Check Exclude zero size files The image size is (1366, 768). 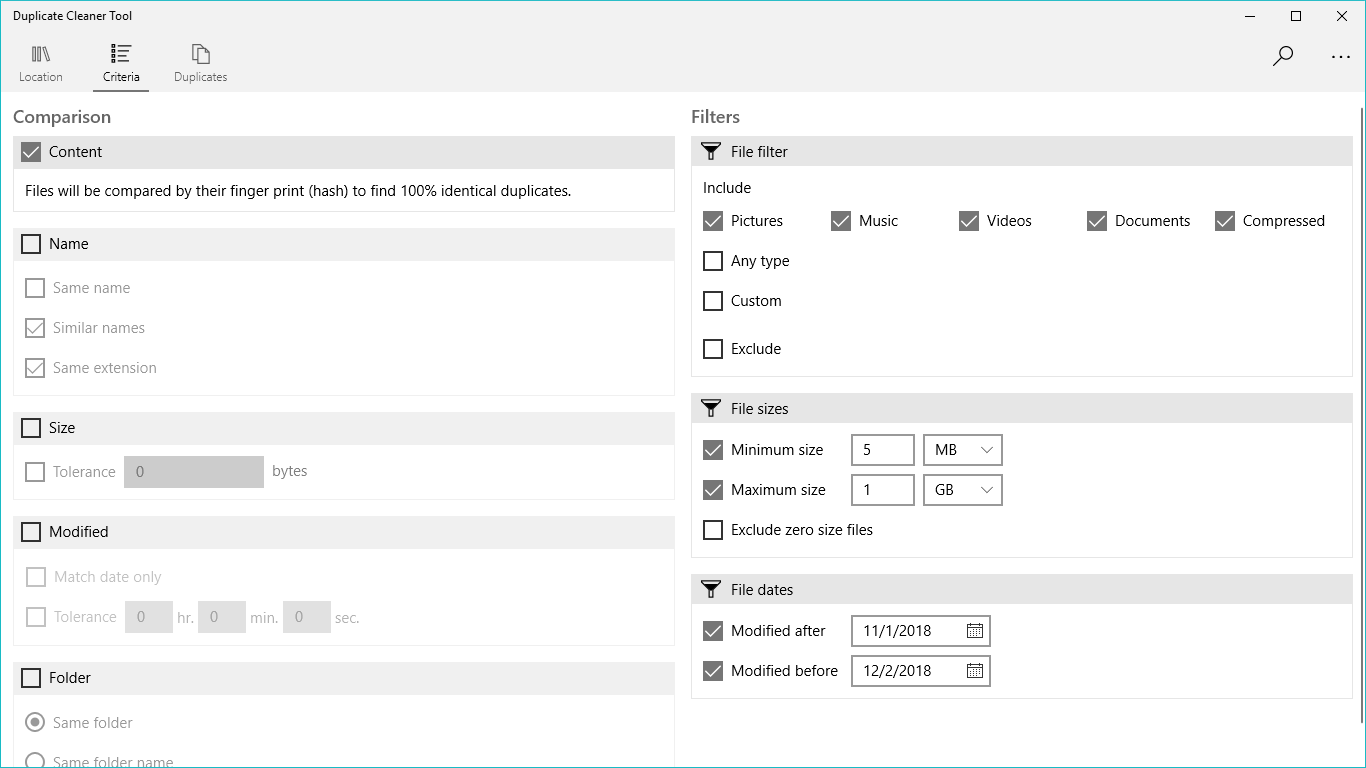713,530
